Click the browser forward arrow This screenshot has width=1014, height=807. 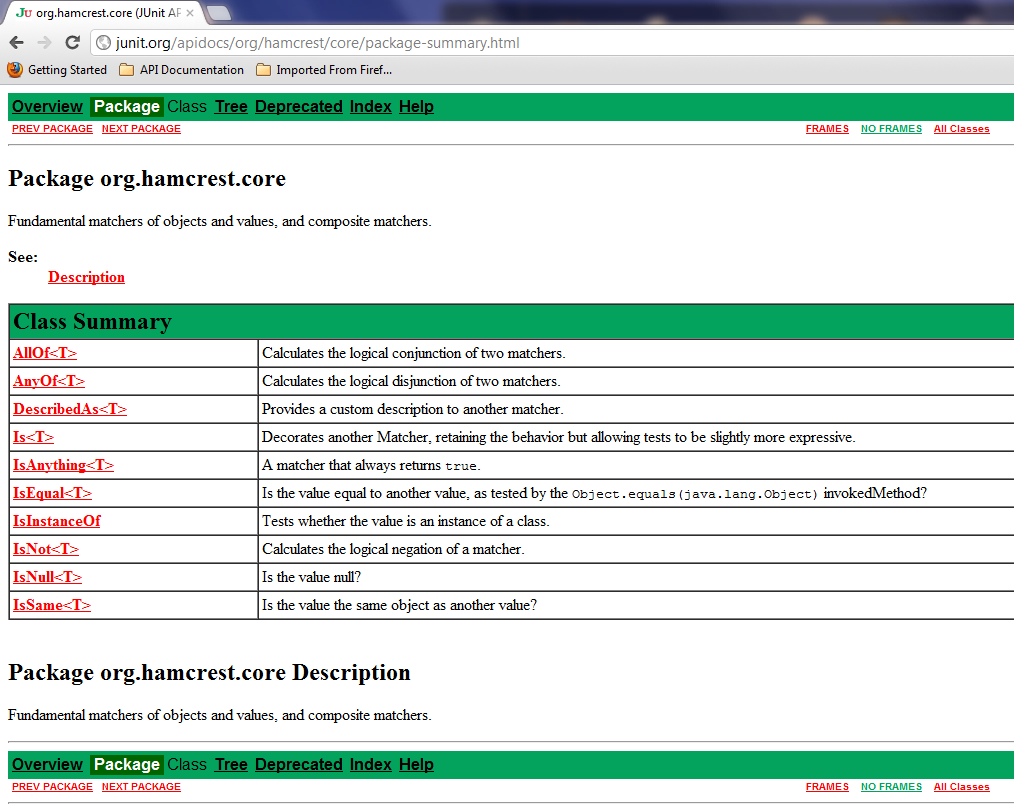(x=44, y=43)
